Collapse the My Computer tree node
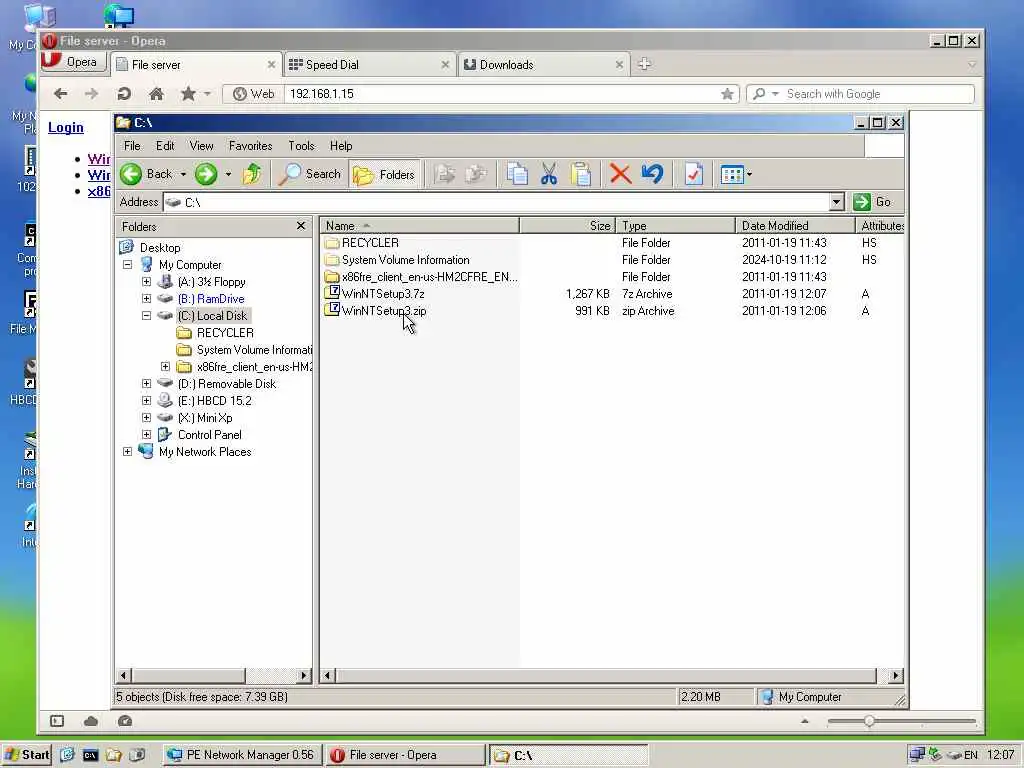Viewport: 1024px width, 768px height. click(127, 264)
